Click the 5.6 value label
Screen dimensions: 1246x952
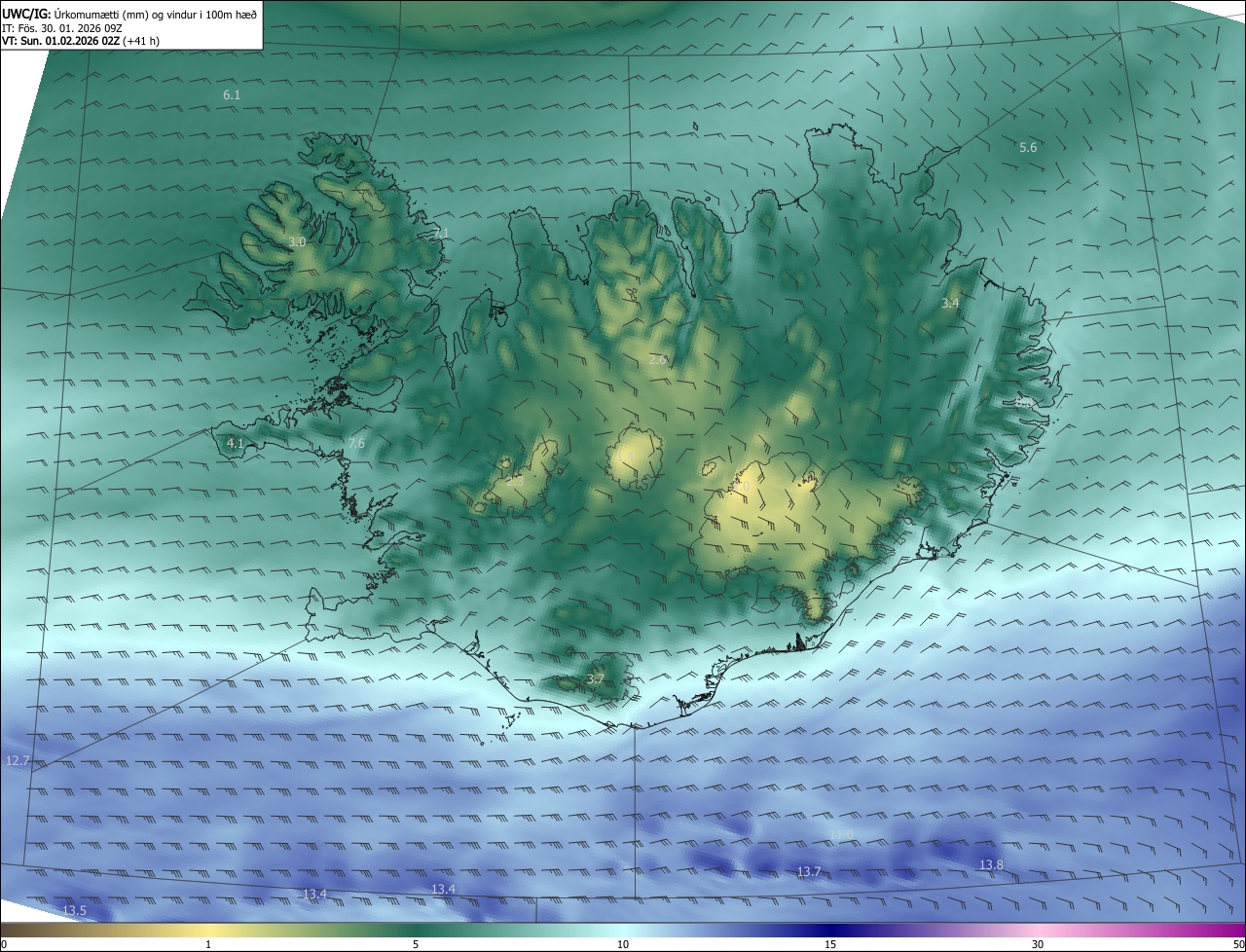1028,147
